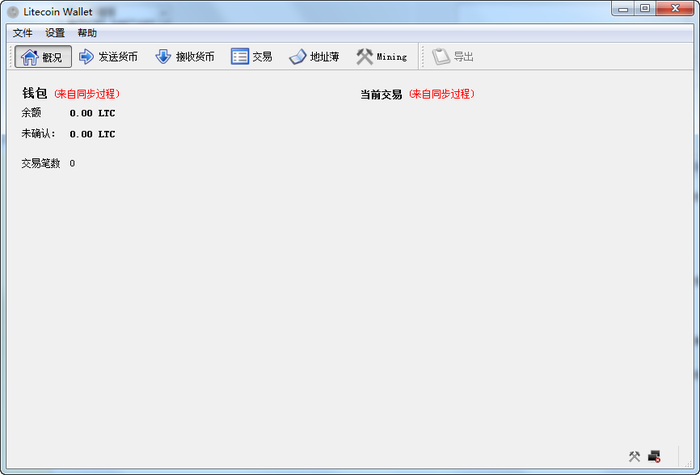Click the balance value 0.00 LTC next to 余额
This screenshot has width=700, height=475.
click(x=92, y=113)
